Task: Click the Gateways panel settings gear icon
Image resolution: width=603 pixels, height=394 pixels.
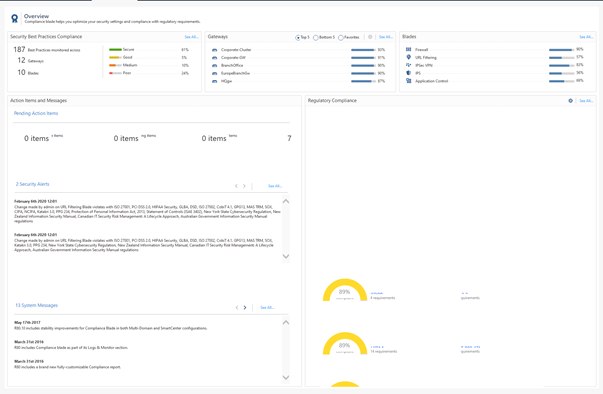Action: [x=370, y=37]
